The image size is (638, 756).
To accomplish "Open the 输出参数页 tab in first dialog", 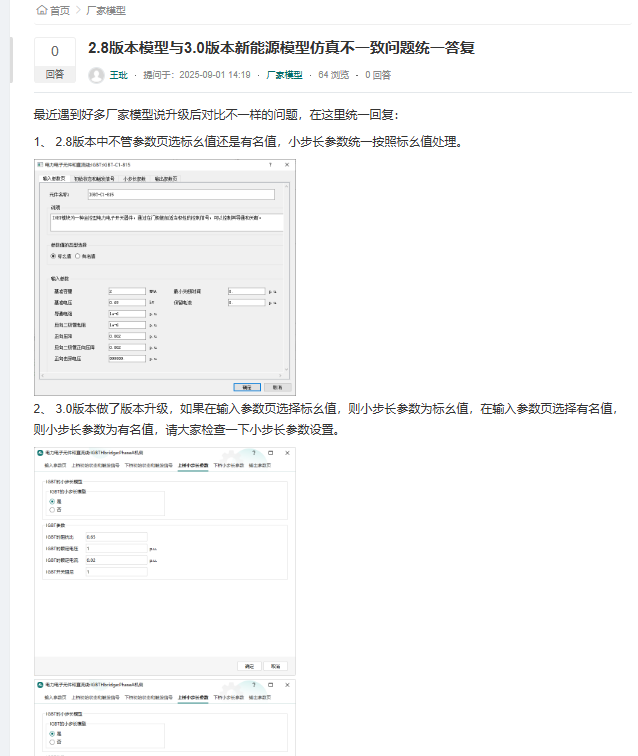I will pos(166,178).
